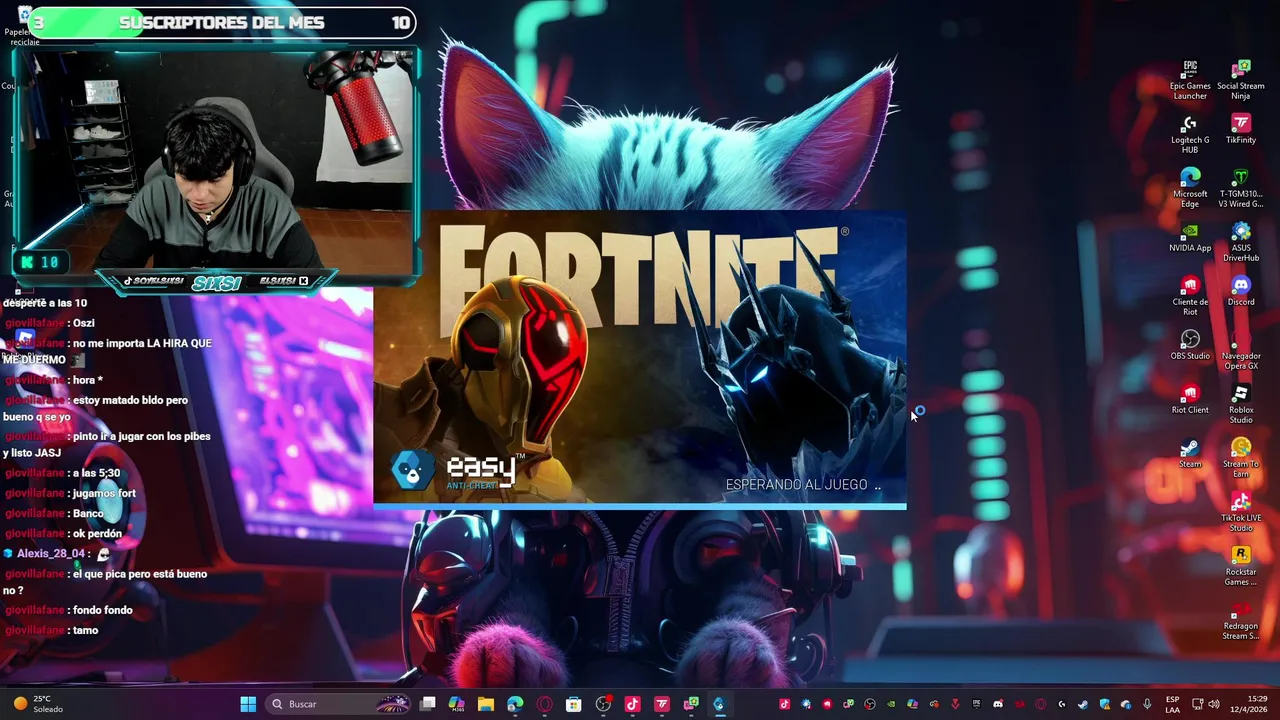Image resolution: width=1280 pixels, height=720 pixels.
Task: Select the NVIDIA App desktop icon
Action: (x=1190, y=237)
